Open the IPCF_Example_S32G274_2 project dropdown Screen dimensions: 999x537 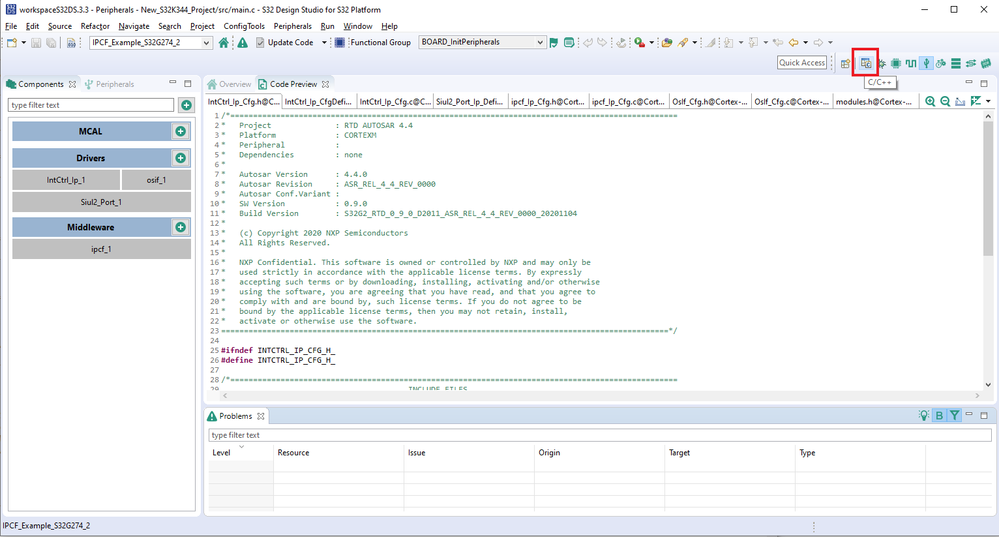(x=206, y=43)
